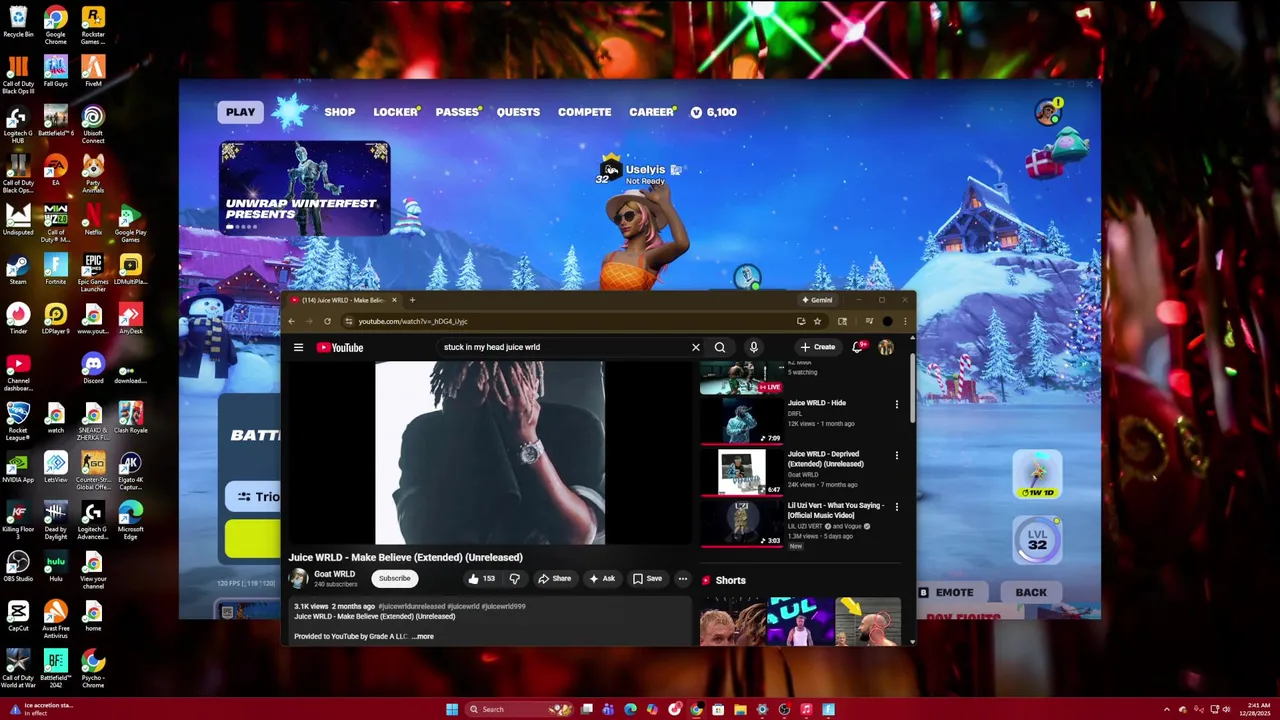
Task: Open Recycle Bin desktop icon
Action: [x=18, y=22]
